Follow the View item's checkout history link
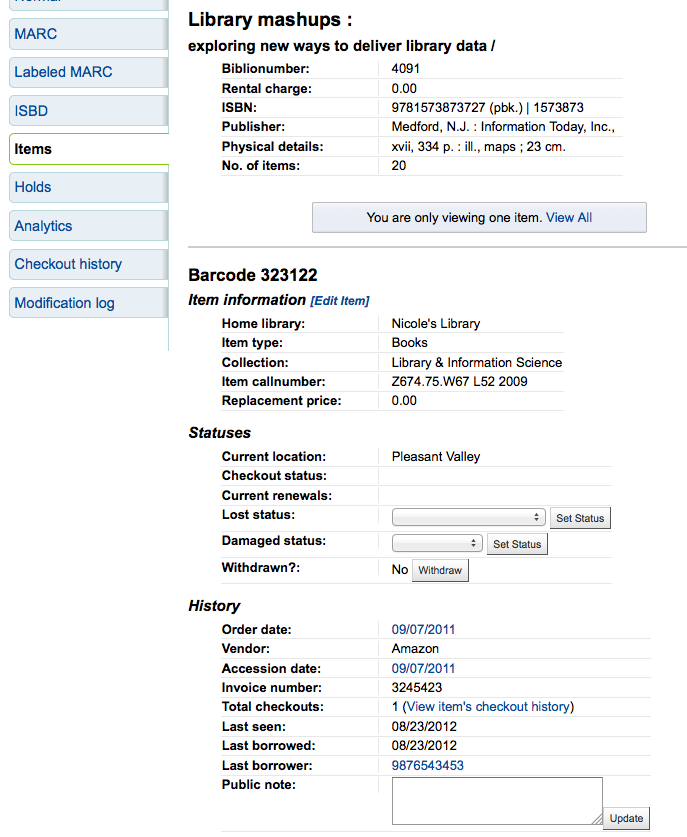The height and width of the screenshot is (837, 687). [x=488, y=707]
